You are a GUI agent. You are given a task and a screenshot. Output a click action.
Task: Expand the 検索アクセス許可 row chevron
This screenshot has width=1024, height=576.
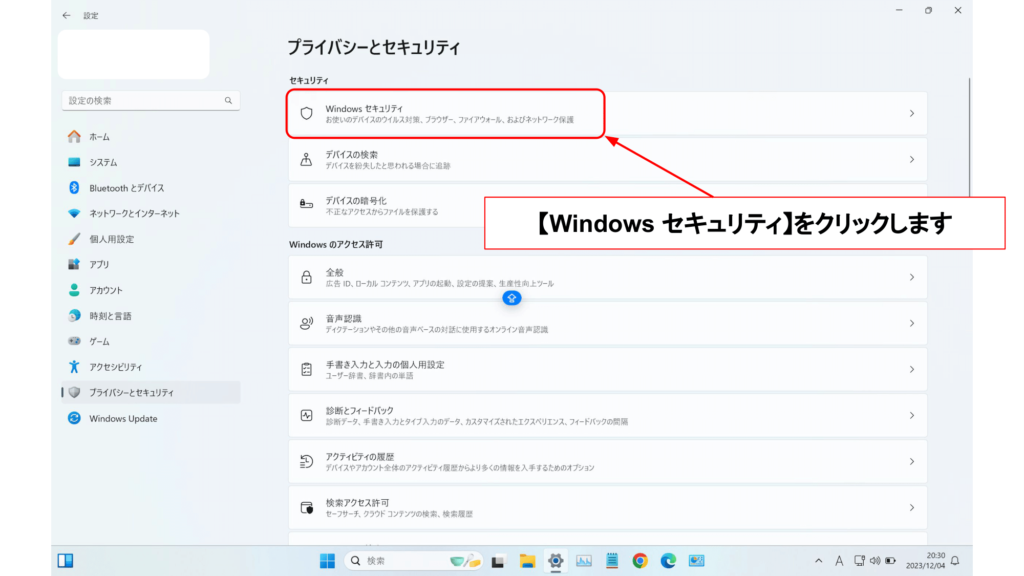coord(911,508)
